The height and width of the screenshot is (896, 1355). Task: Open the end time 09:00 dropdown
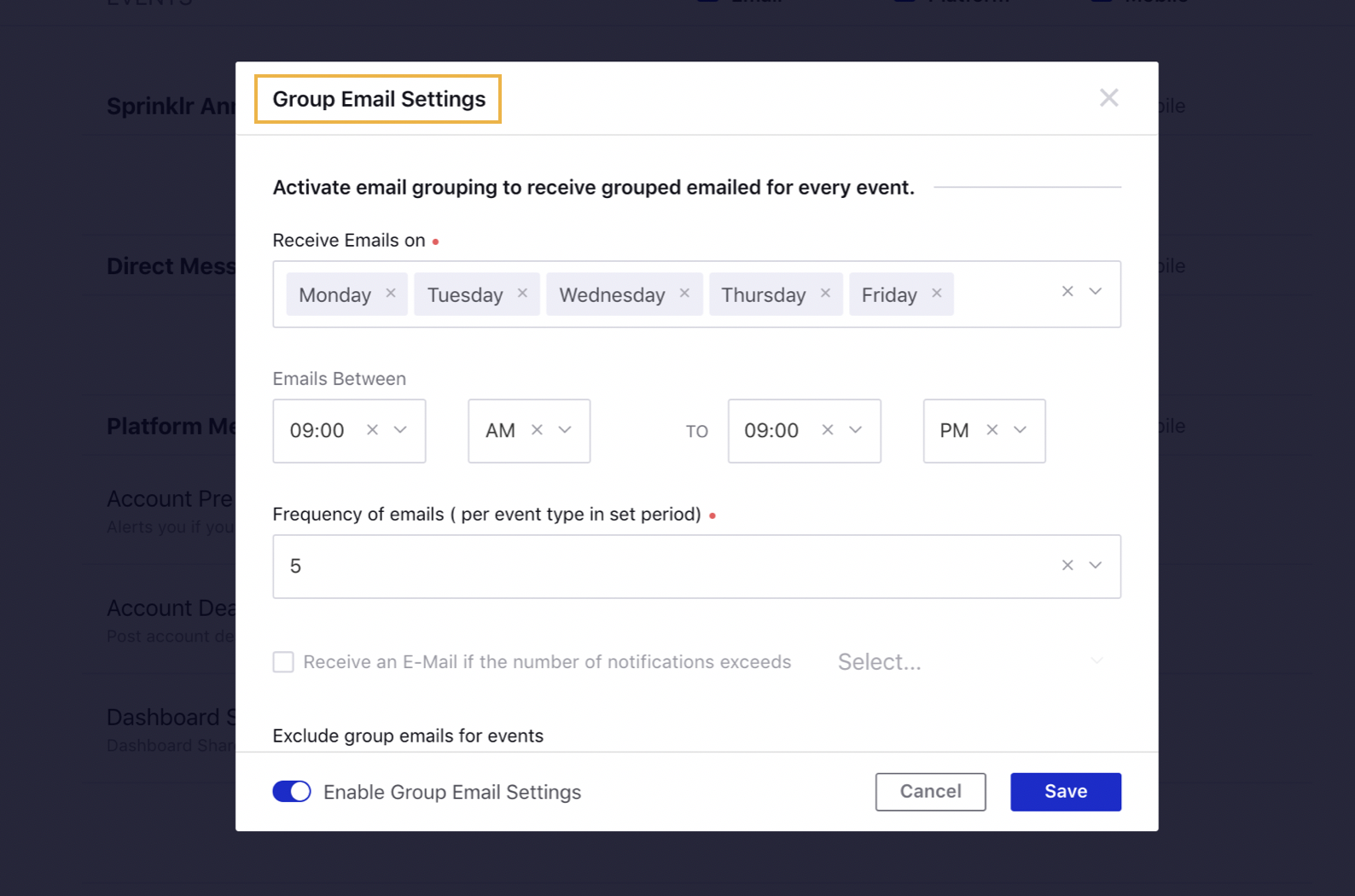coord(855,429)
